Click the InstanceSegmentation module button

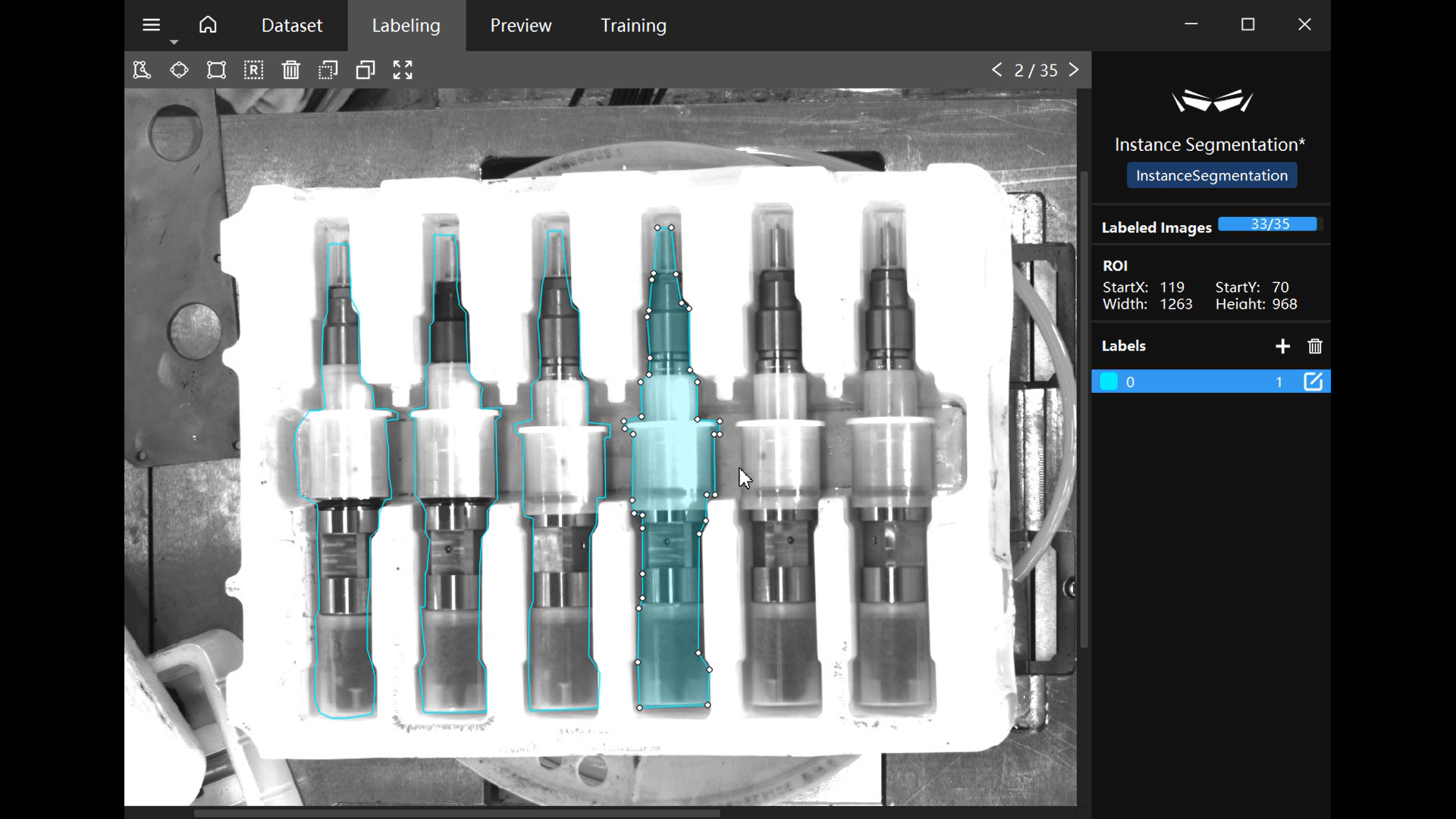(1211, 176)
